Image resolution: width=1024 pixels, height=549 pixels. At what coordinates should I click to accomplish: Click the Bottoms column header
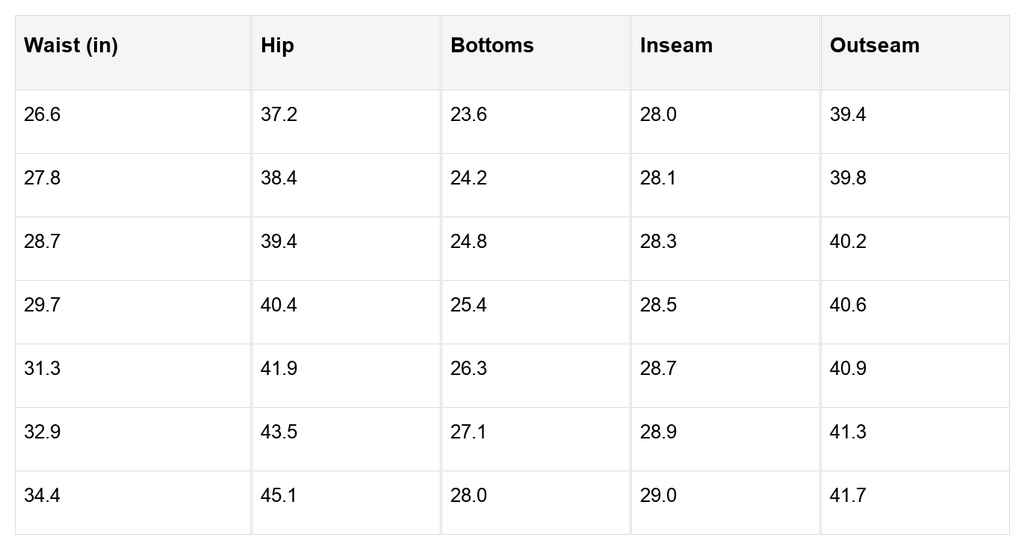492,46
